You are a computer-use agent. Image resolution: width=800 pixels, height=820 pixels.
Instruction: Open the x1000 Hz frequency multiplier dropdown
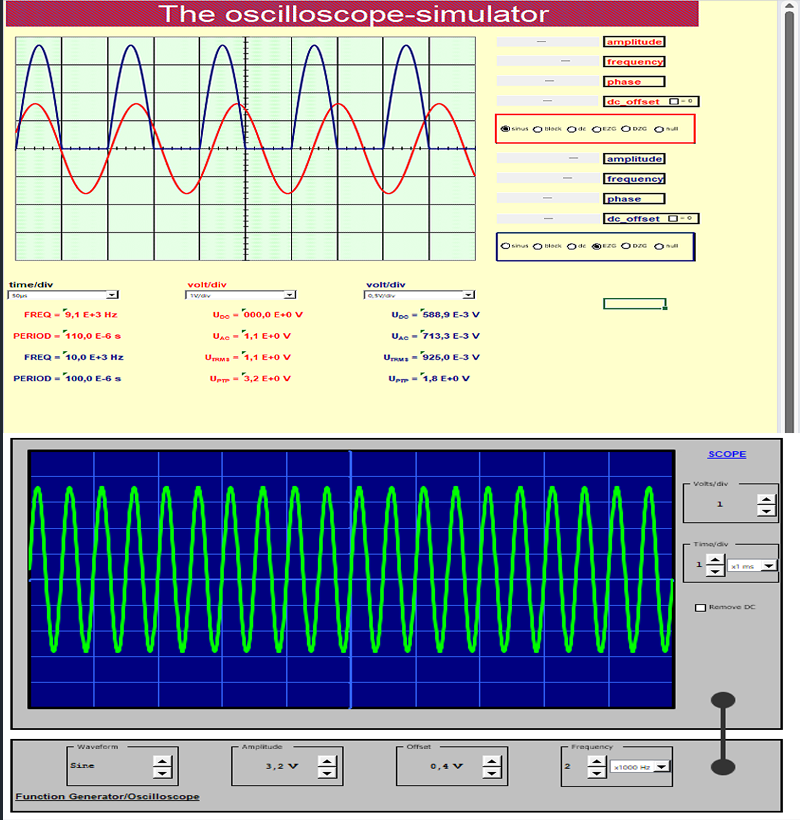661,768
